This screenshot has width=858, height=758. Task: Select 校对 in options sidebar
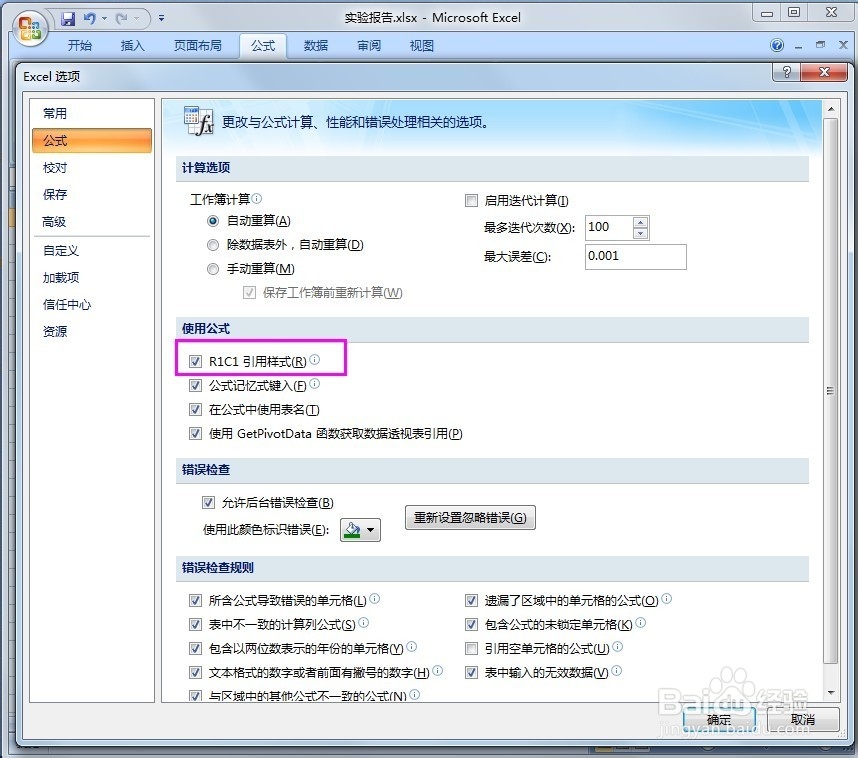[92, 168]
